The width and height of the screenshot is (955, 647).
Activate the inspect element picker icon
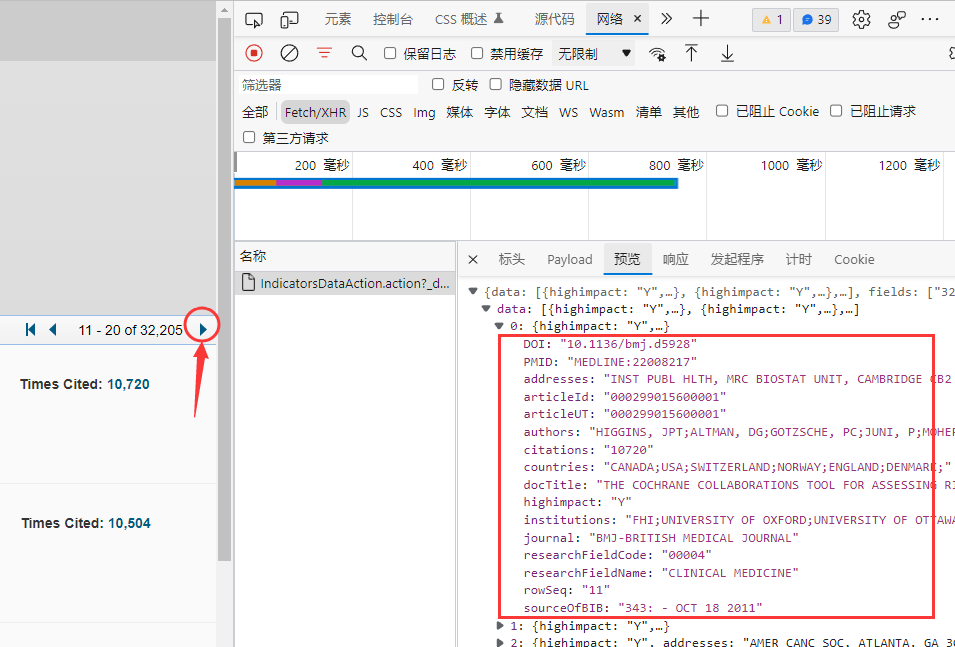click(x=253, y=19)
